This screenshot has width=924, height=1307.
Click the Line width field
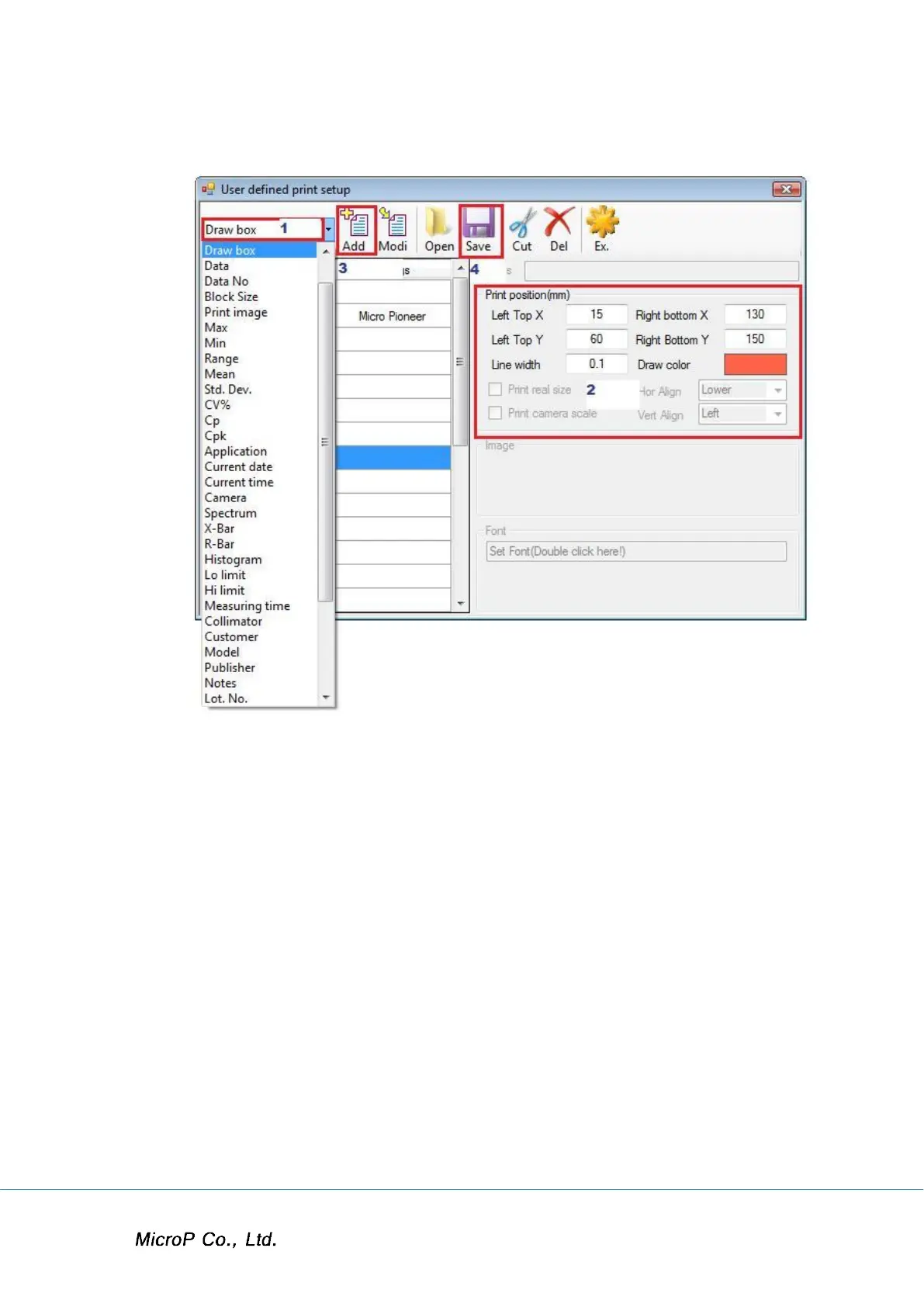coord(597,364)
